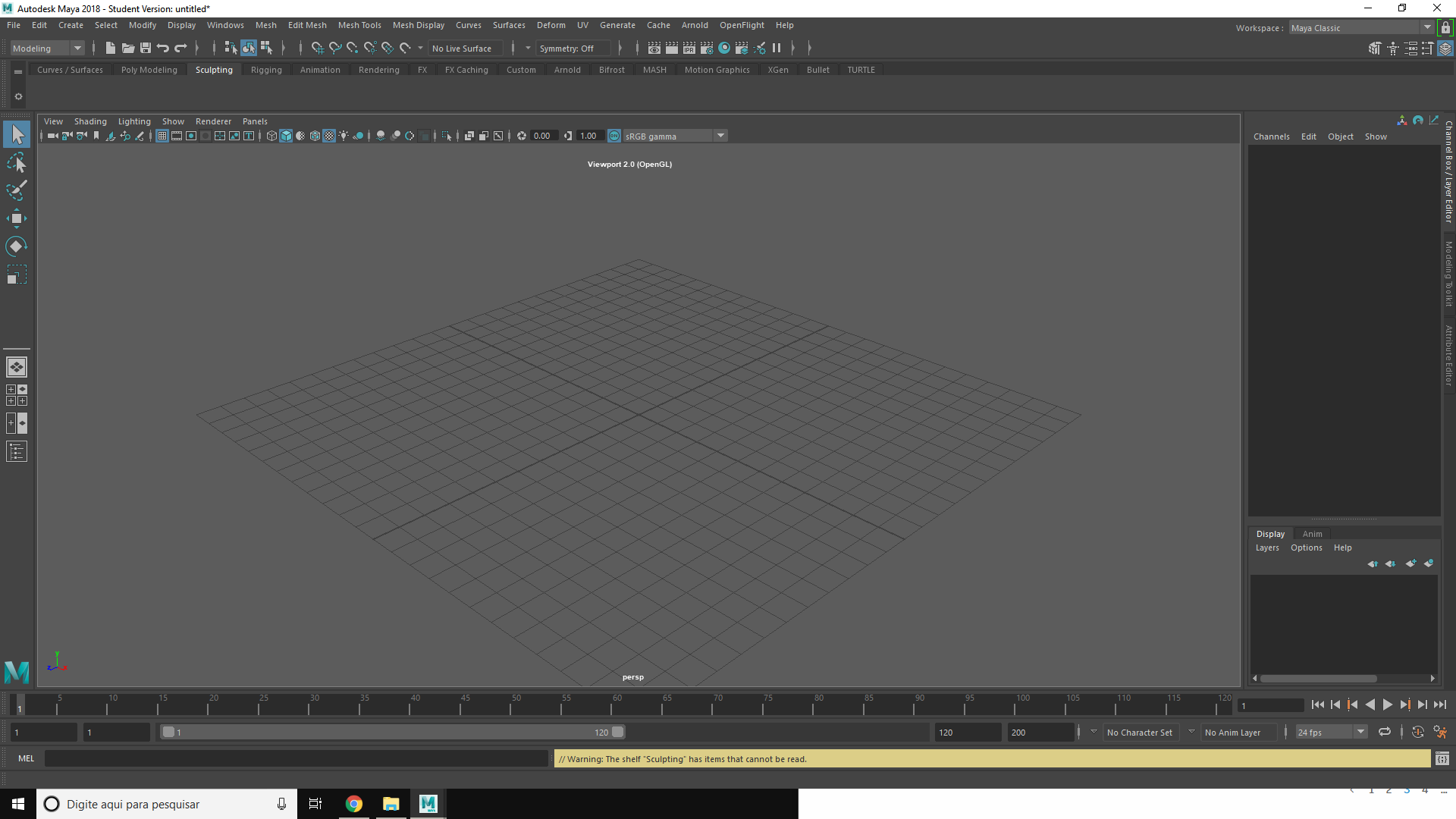Click the Channels menu in Channel Box
Viewport: 1456px width, 819px height.
(1271, 136)
